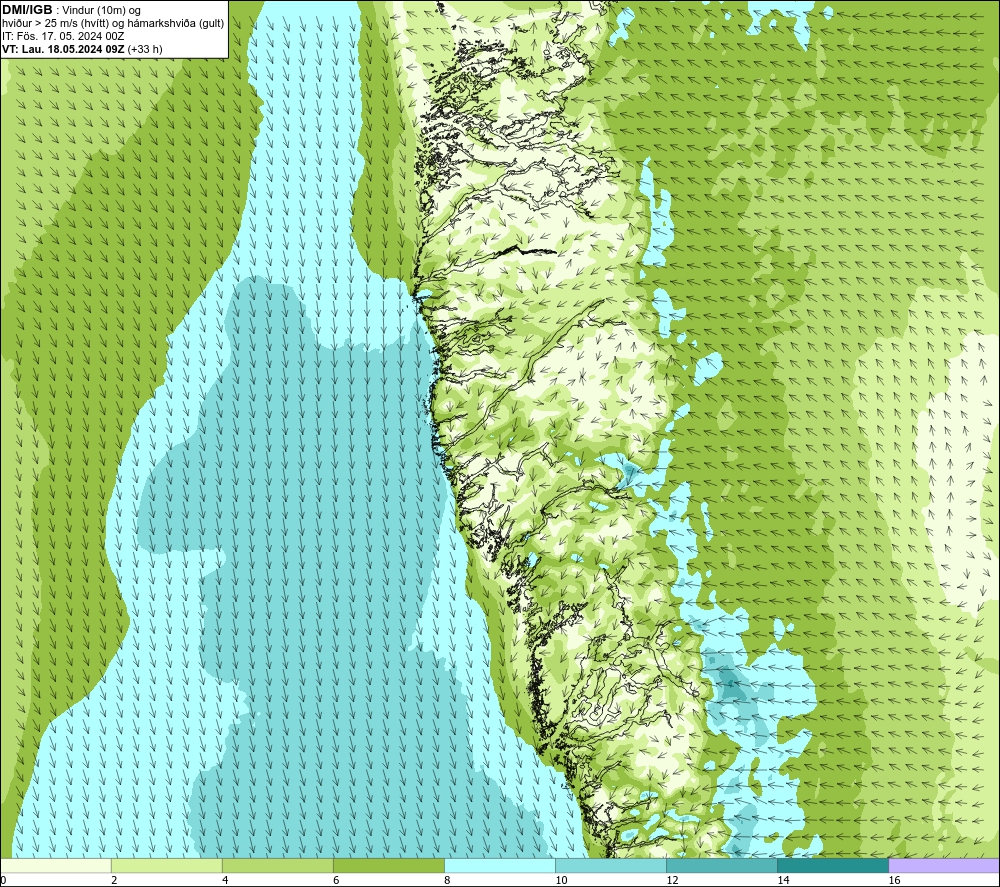Viewport: 1000px width, 887px height.
Task: Click the 'hviður > 25 m/s' legend line
Action: [113, 24]
